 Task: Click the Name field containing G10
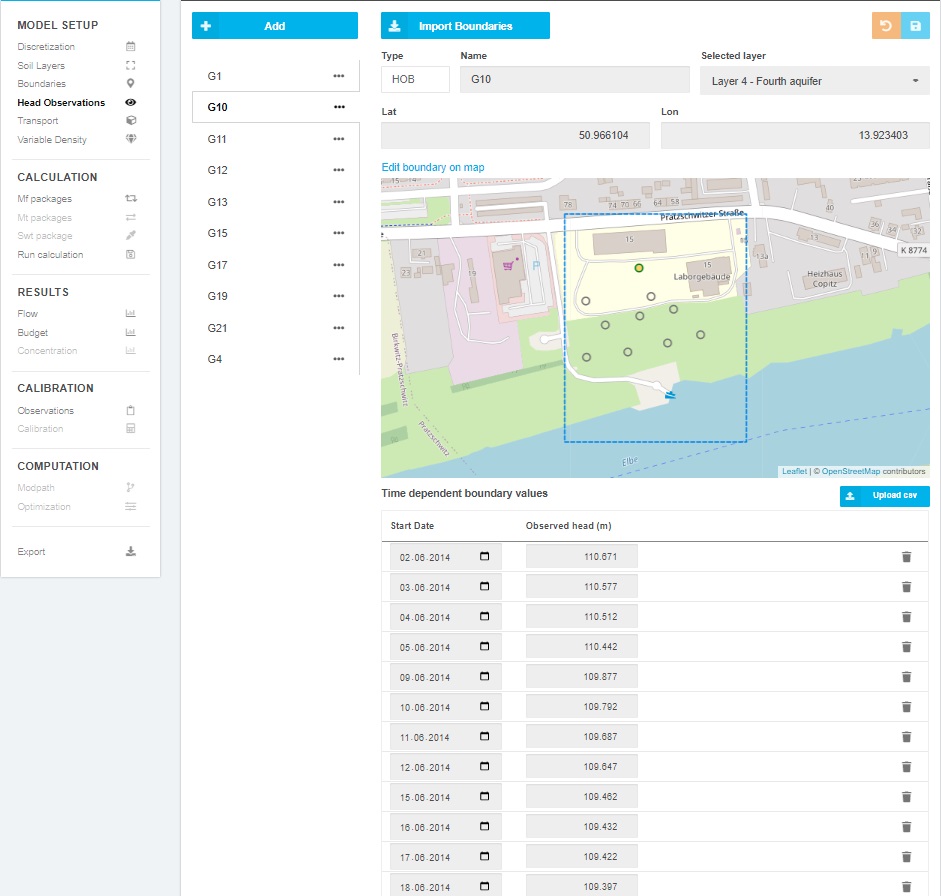tap(574, 81)
